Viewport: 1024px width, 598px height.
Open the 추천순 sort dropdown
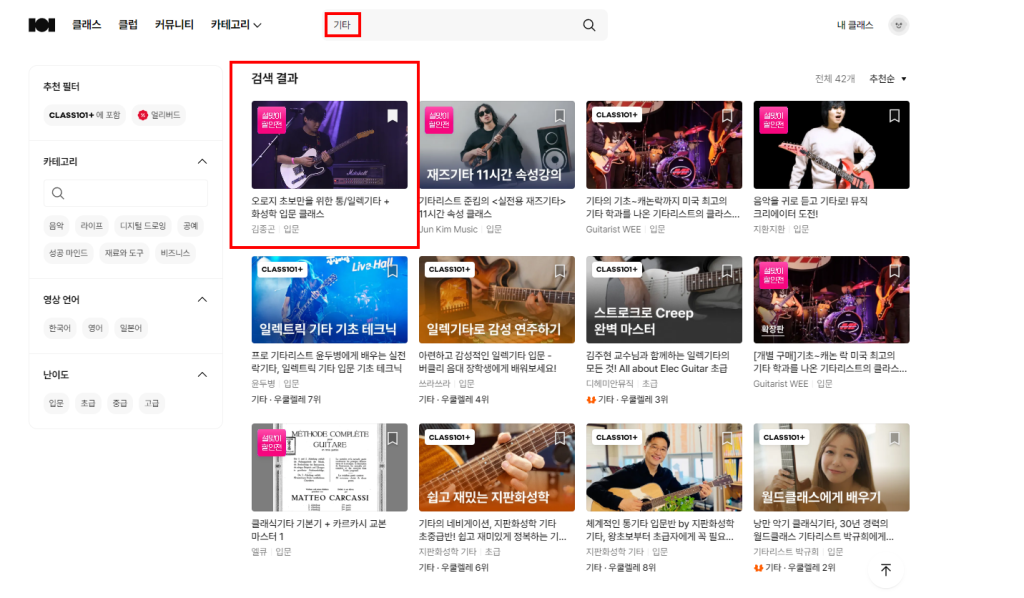pyautogui.click(x=888, y=79)
